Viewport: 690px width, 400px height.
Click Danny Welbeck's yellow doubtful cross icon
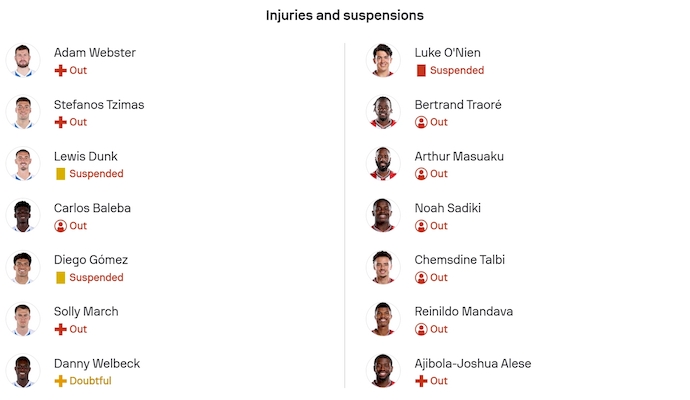[x=60, y=381]
